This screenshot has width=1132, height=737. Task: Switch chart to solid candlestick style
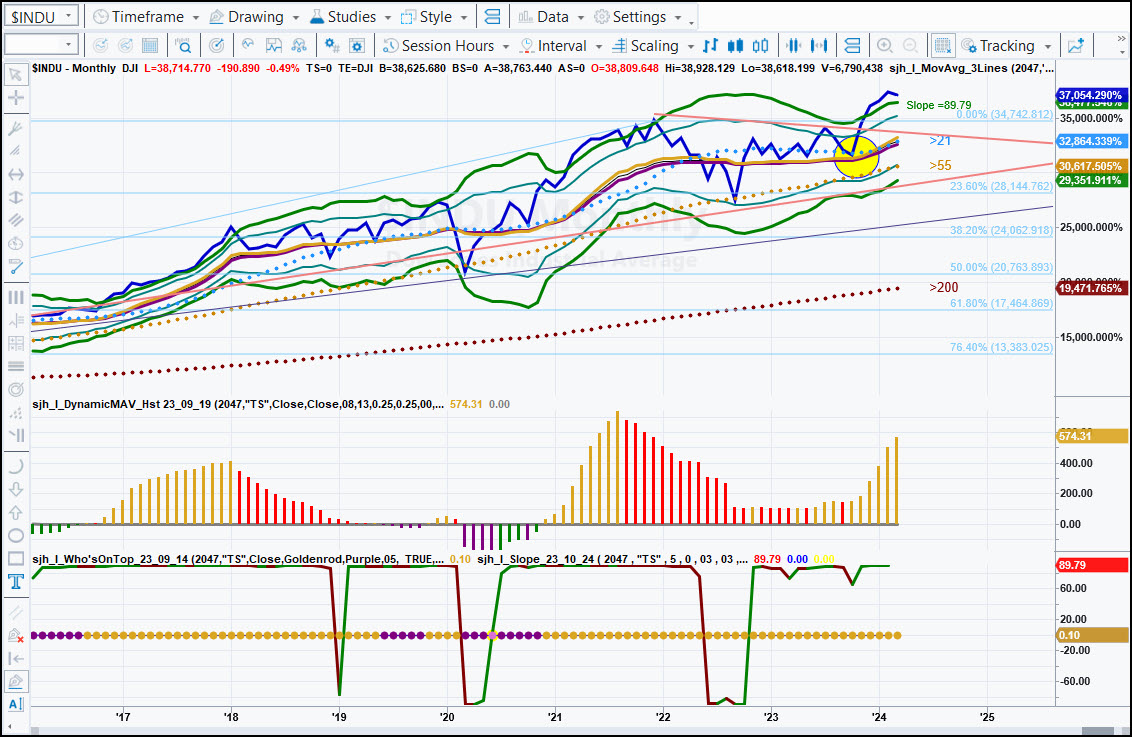pos(736,45)
